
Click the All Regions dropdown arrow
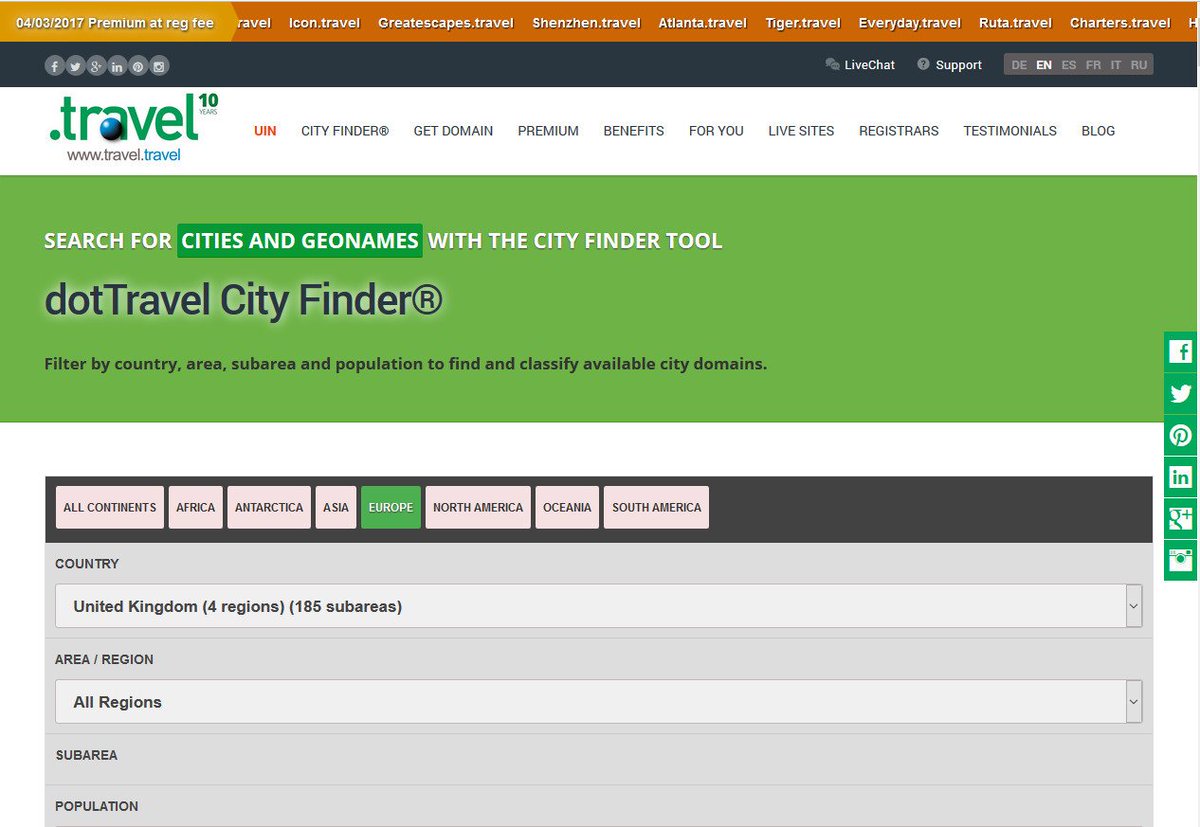(x=1133, y=702)
